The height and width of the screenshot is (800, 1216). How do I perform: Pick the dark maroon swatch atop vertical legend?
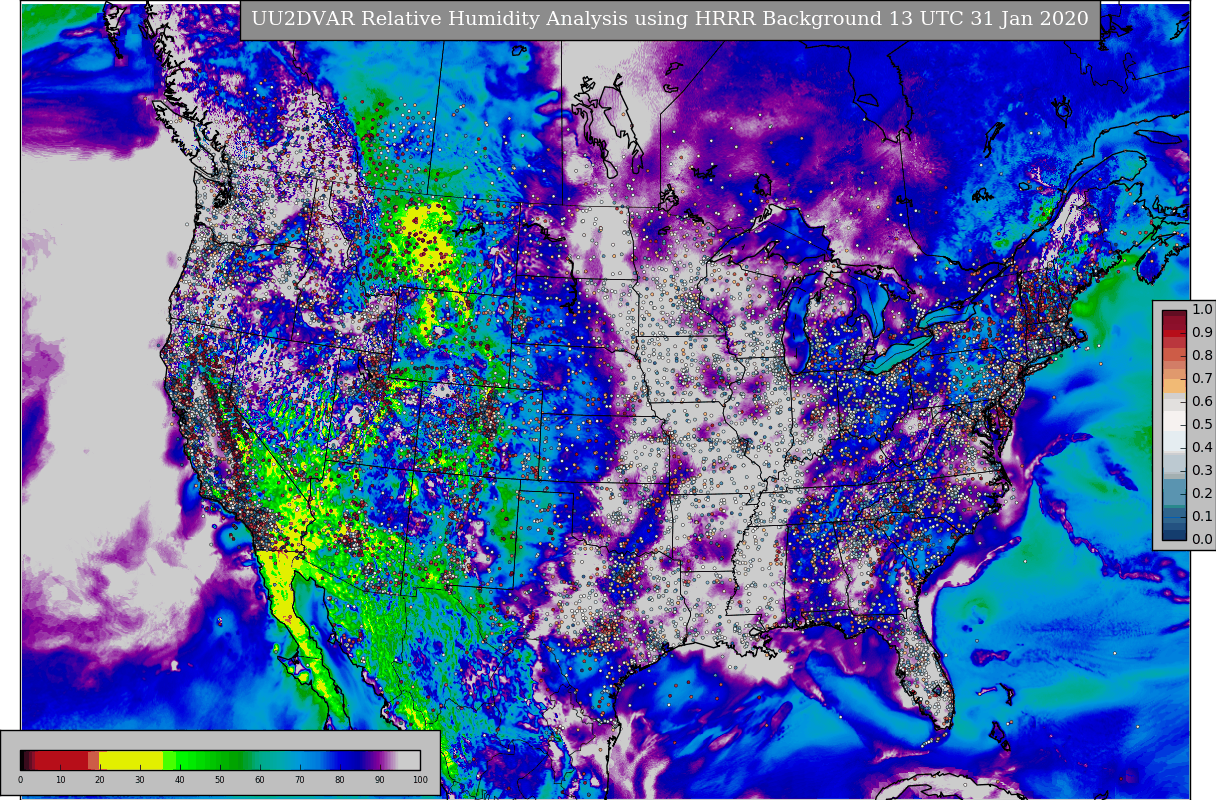click(1174, 313)
